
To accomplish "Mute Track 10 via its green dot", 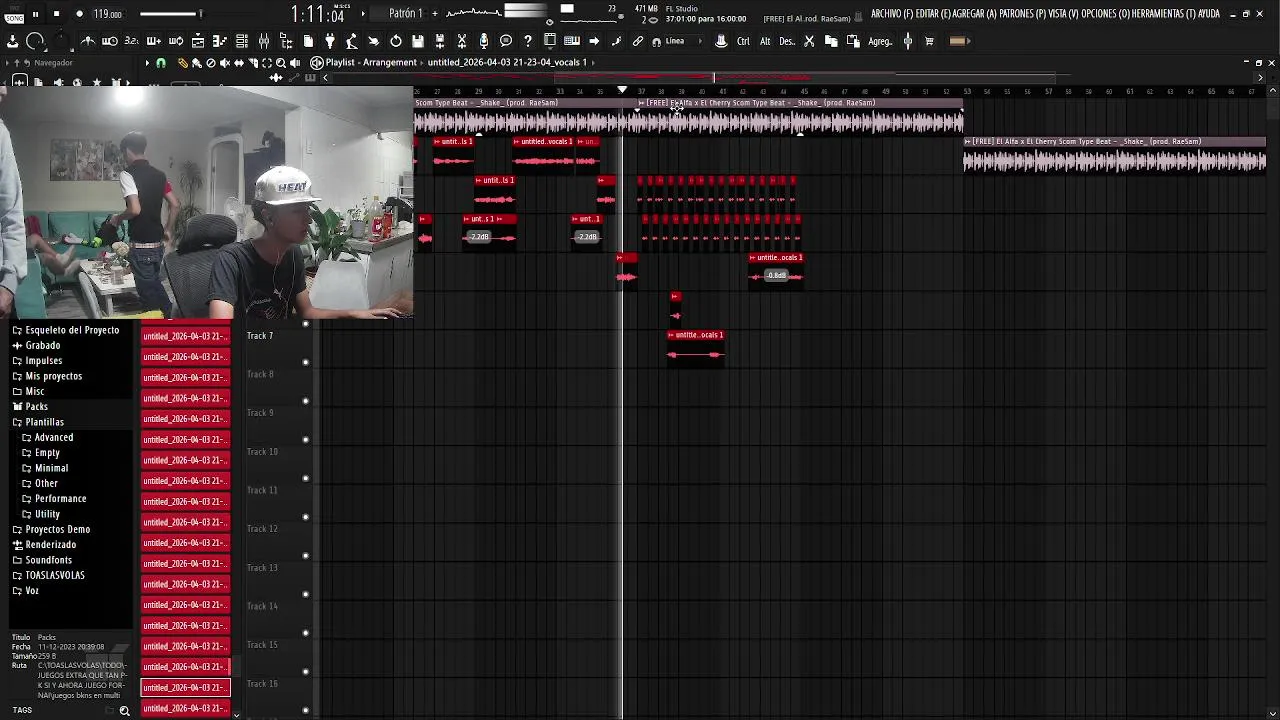I will point(306,478).
